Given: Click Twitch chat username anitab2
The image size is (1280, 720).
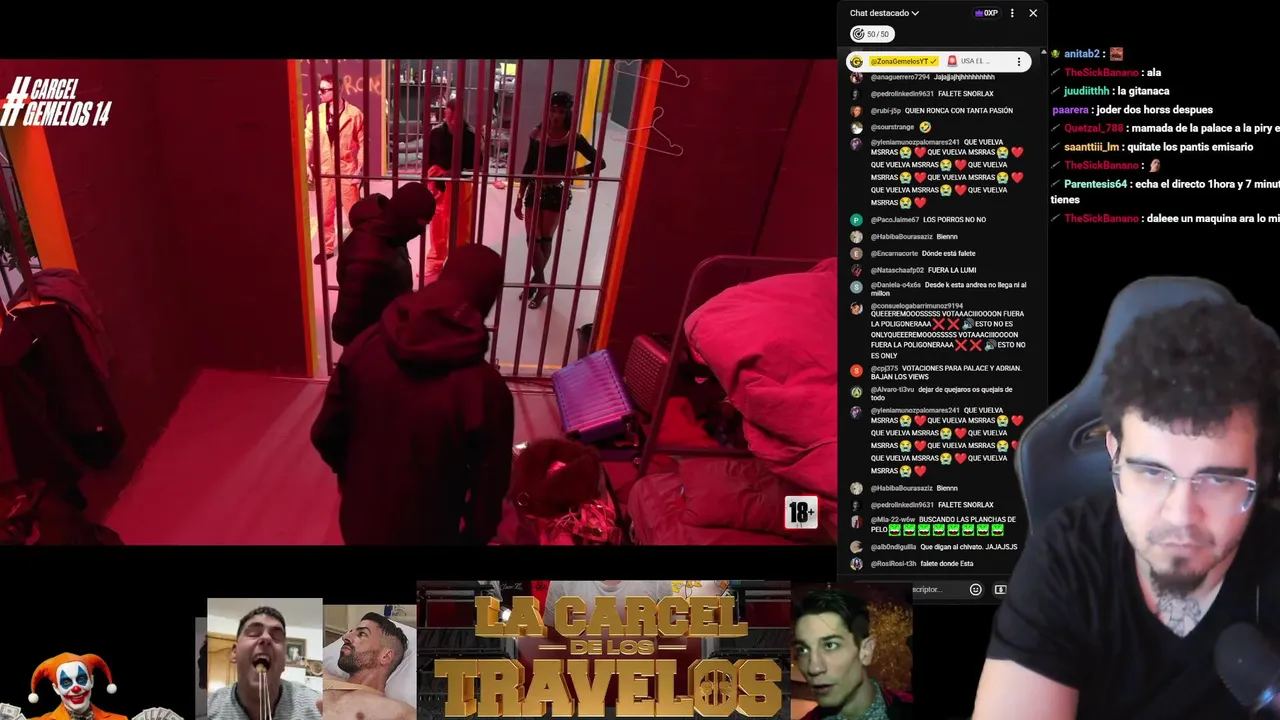Looking at the screenshot, I should click(1082, 54).
